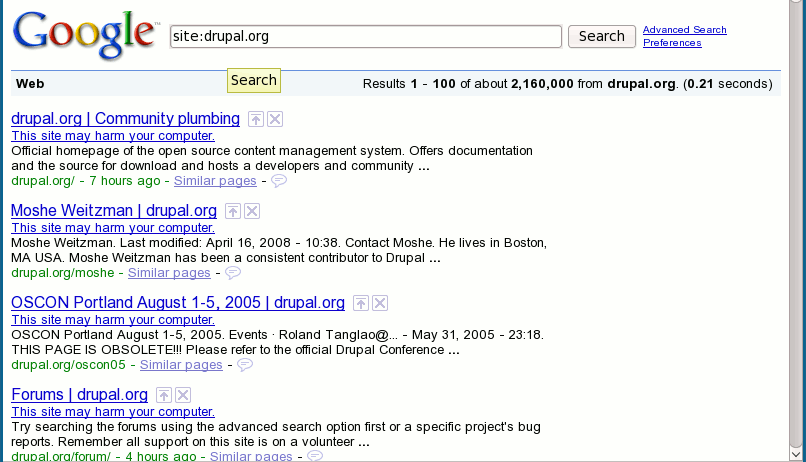This screenshot has width=806, height=462.
Task: Click the Web label in results bar
Action: [30, 84]
